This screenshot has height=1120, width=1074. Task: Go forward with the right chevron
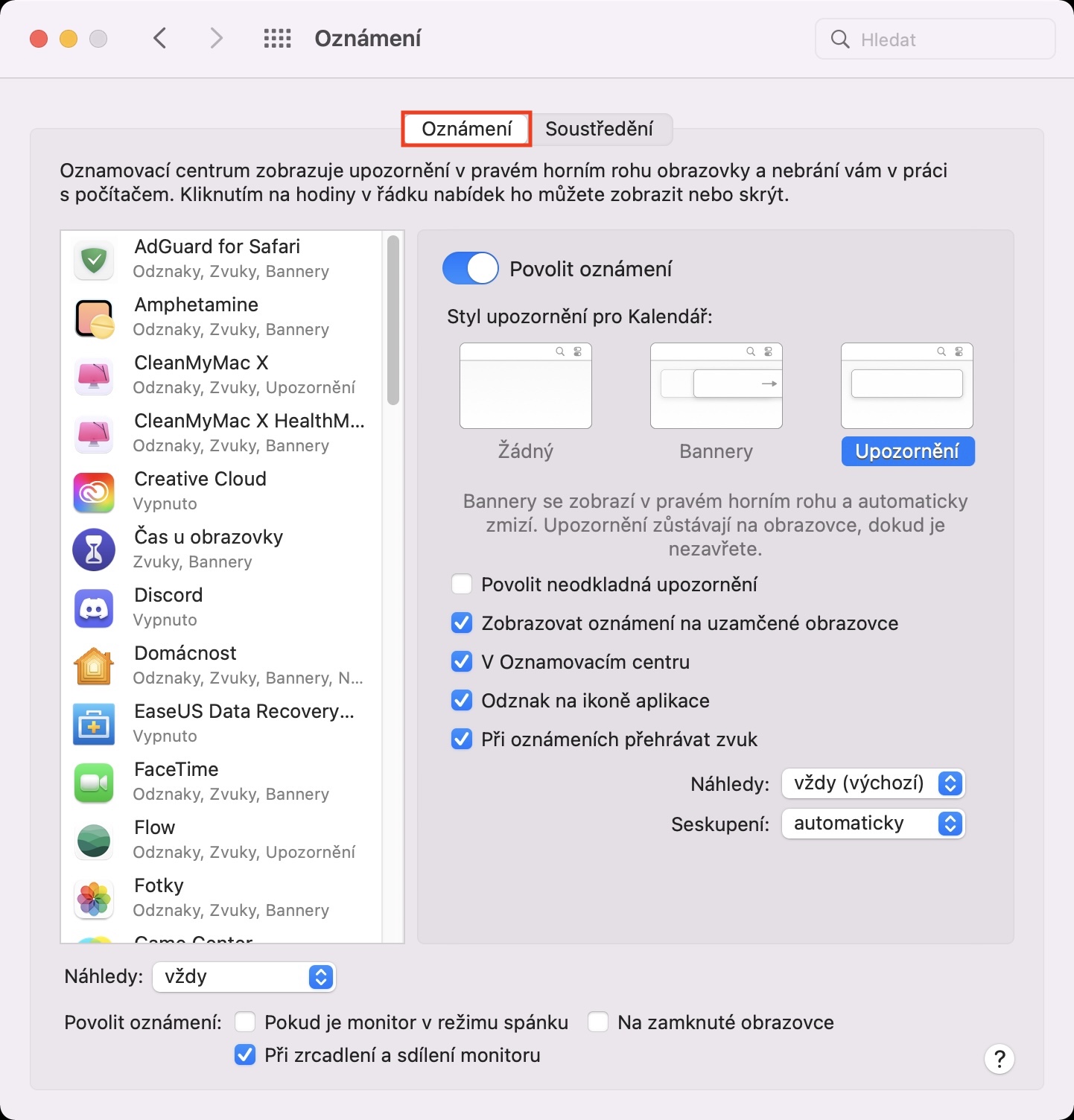tap(216, 38)
